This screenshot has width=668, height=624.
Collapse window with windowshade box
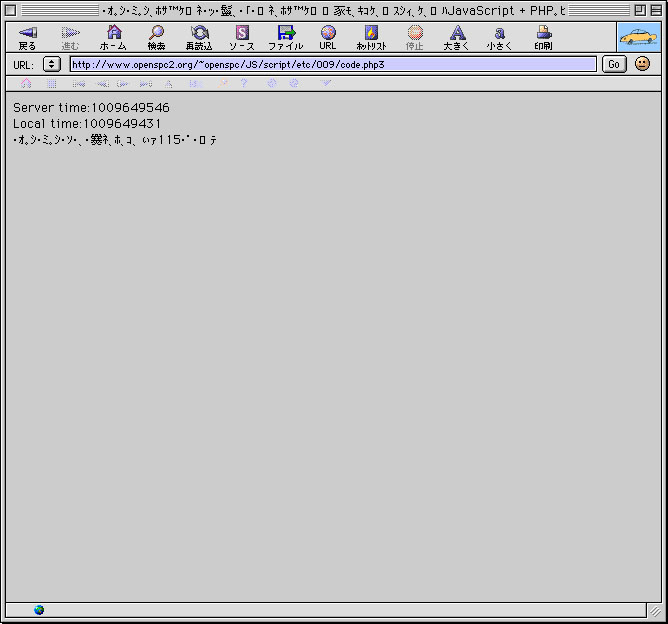656,10
